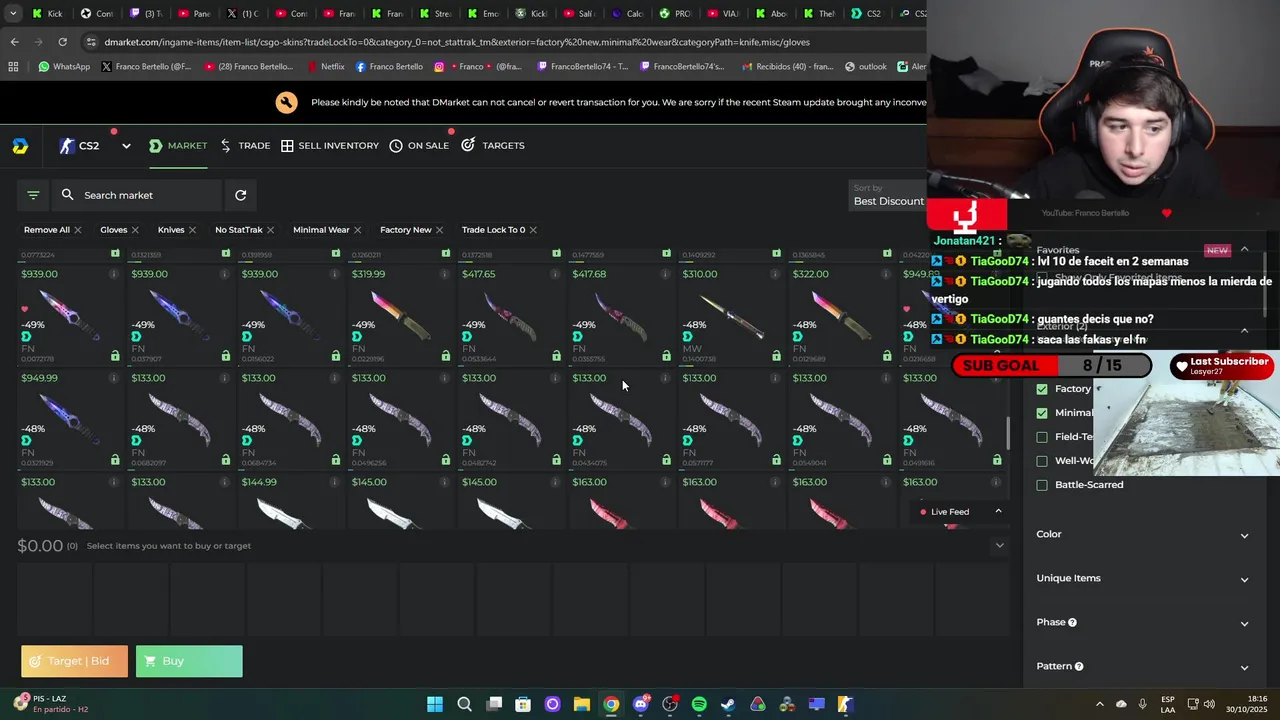Viewport: 1280px width, 720px height.
Task: Collapse the cart tray with chevron
Action: click(x=999, y=545)
